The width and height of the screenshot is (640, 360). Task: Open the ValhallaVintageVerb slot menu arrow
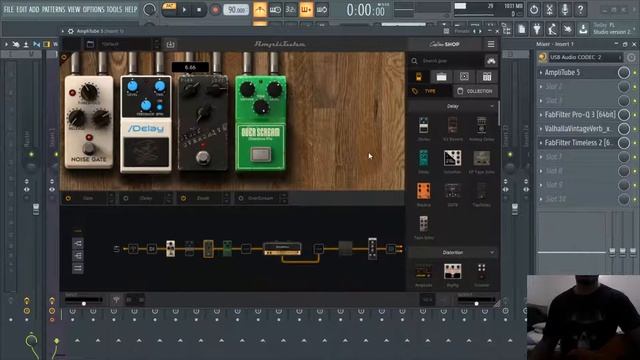tap(541, 129)
